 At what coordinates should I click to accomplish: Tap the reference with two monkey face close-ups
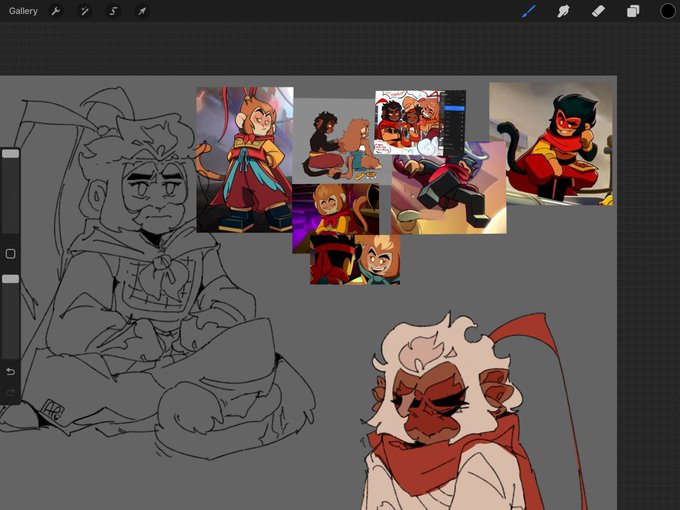click(x=355, y=259)
